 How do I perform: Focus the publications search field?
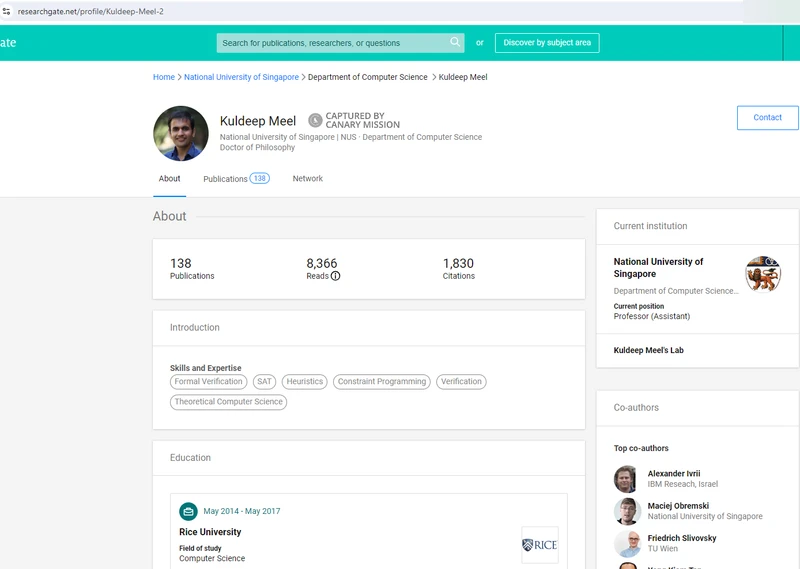click(x=340, y=43)
